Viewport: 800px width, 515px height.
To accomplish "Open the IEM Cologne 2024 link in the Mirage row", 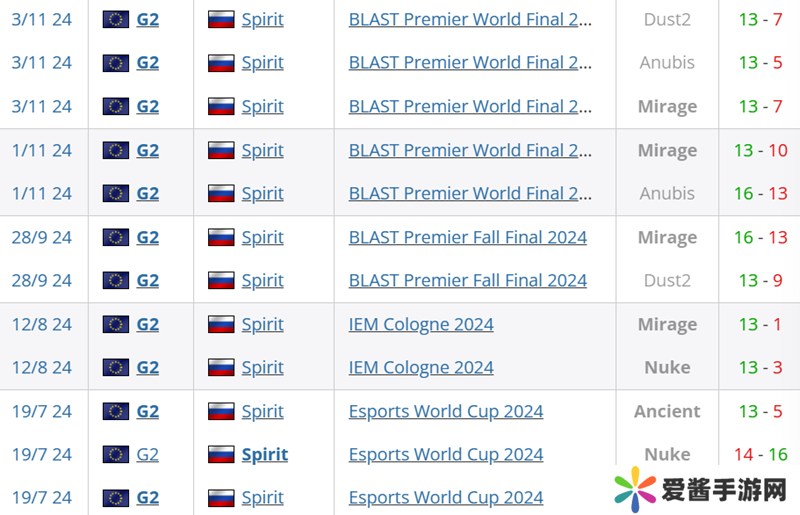I will [421, 325].
